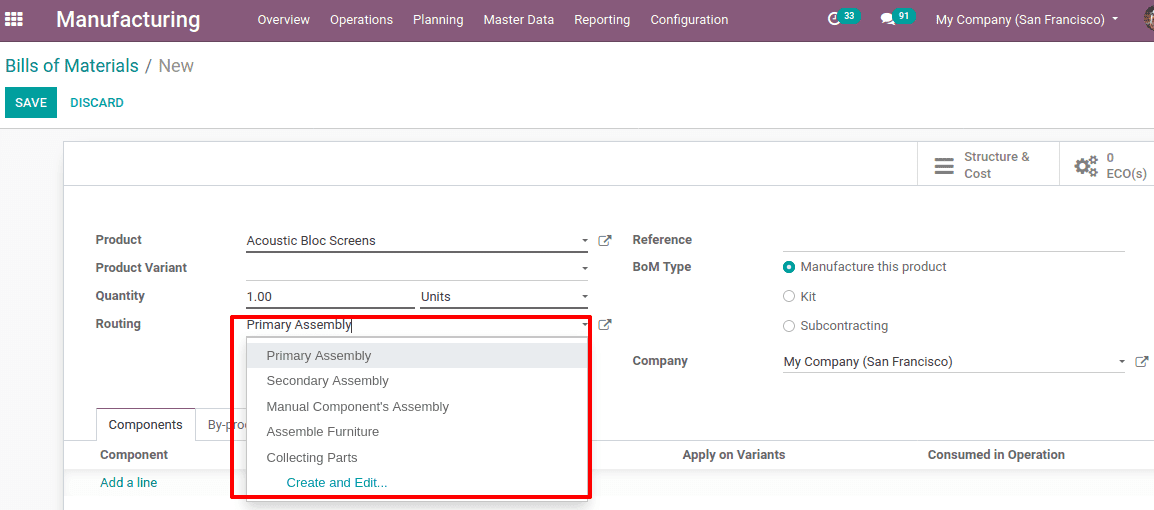Open My Company (San Francisco) switcher in navbar
1154x510 pixels.
click(x=1027, y=20)
